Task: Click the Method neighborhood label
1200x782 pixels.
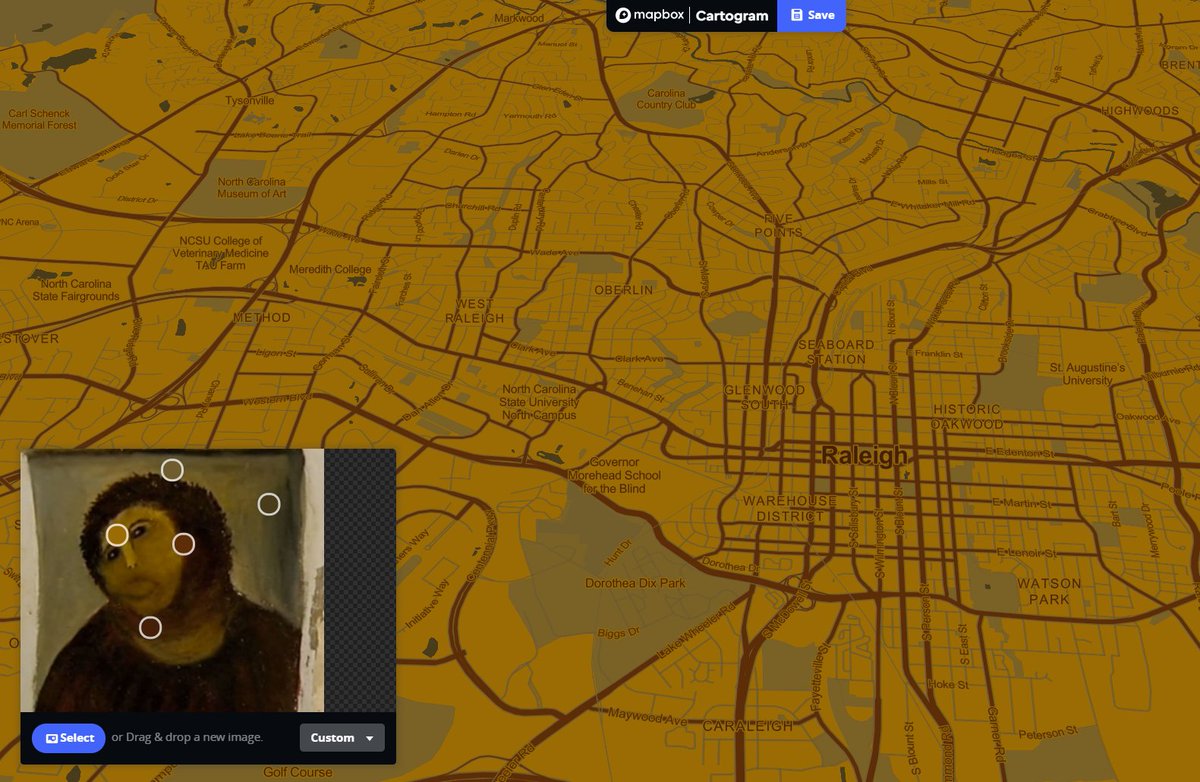Action: point(261,318)
